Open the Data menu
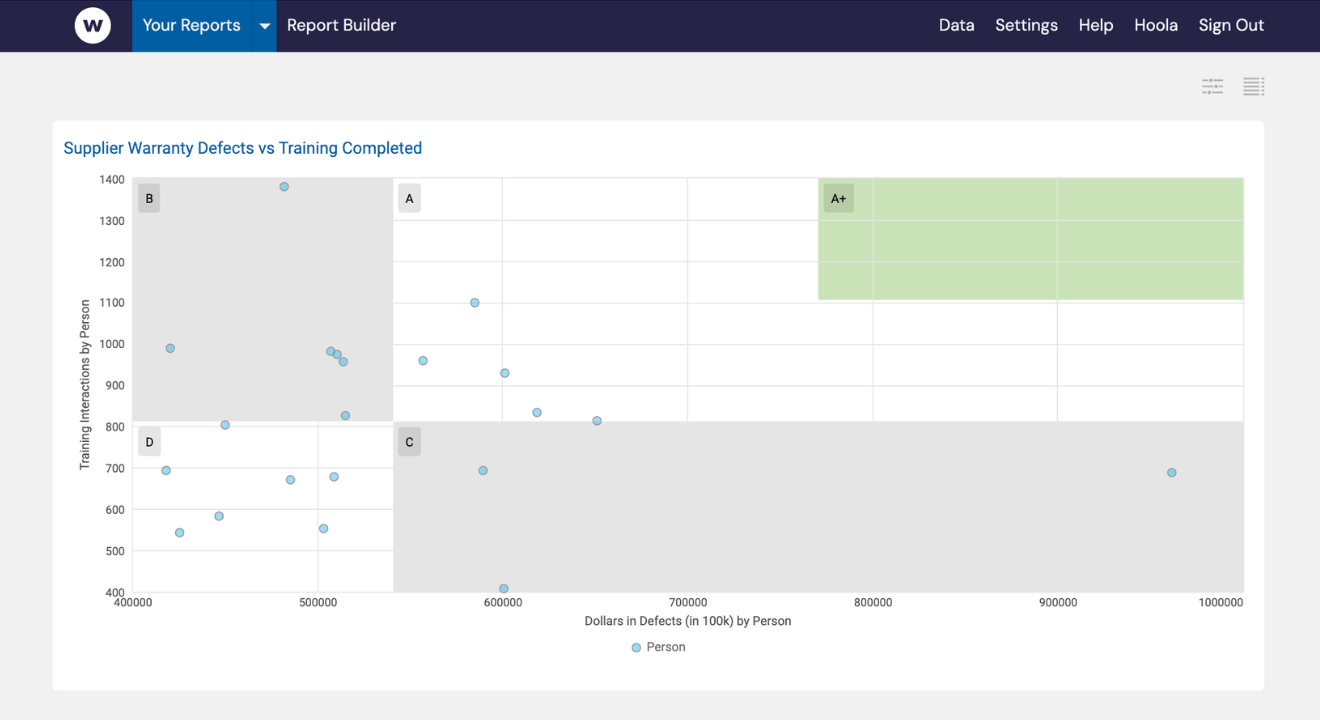The image size is (1320, 720). [956, 25]
